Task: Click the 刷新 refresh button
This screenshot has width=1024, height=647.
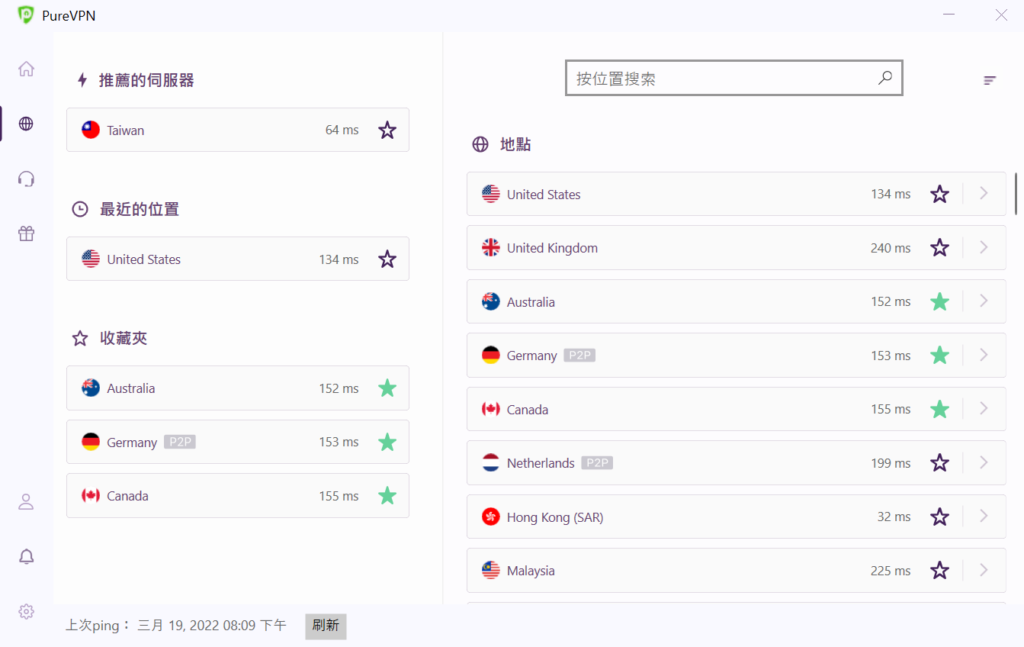Action: point(325,625)
